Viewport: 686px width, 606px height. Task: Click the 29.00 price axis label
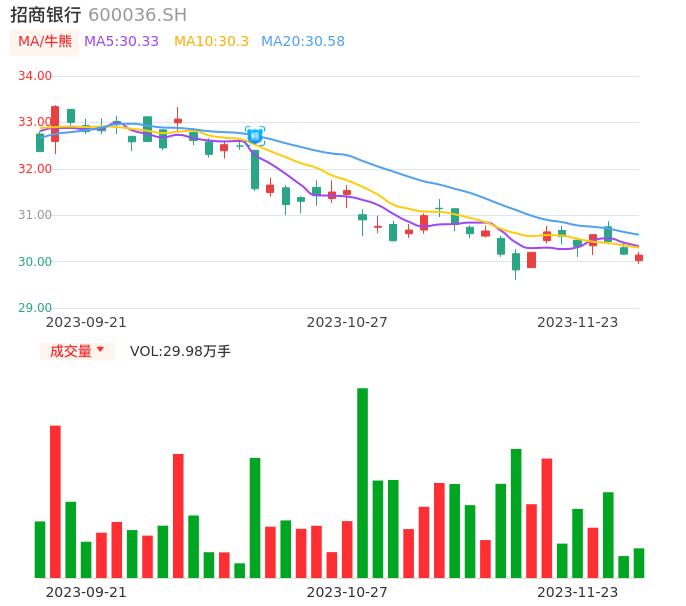35,308
